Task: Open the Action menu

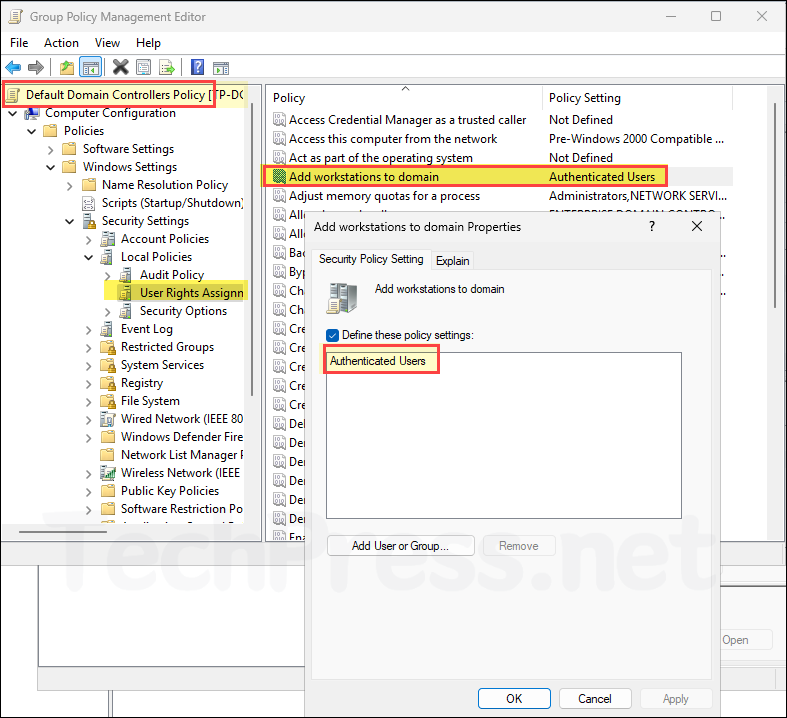Action: (61, 43)
